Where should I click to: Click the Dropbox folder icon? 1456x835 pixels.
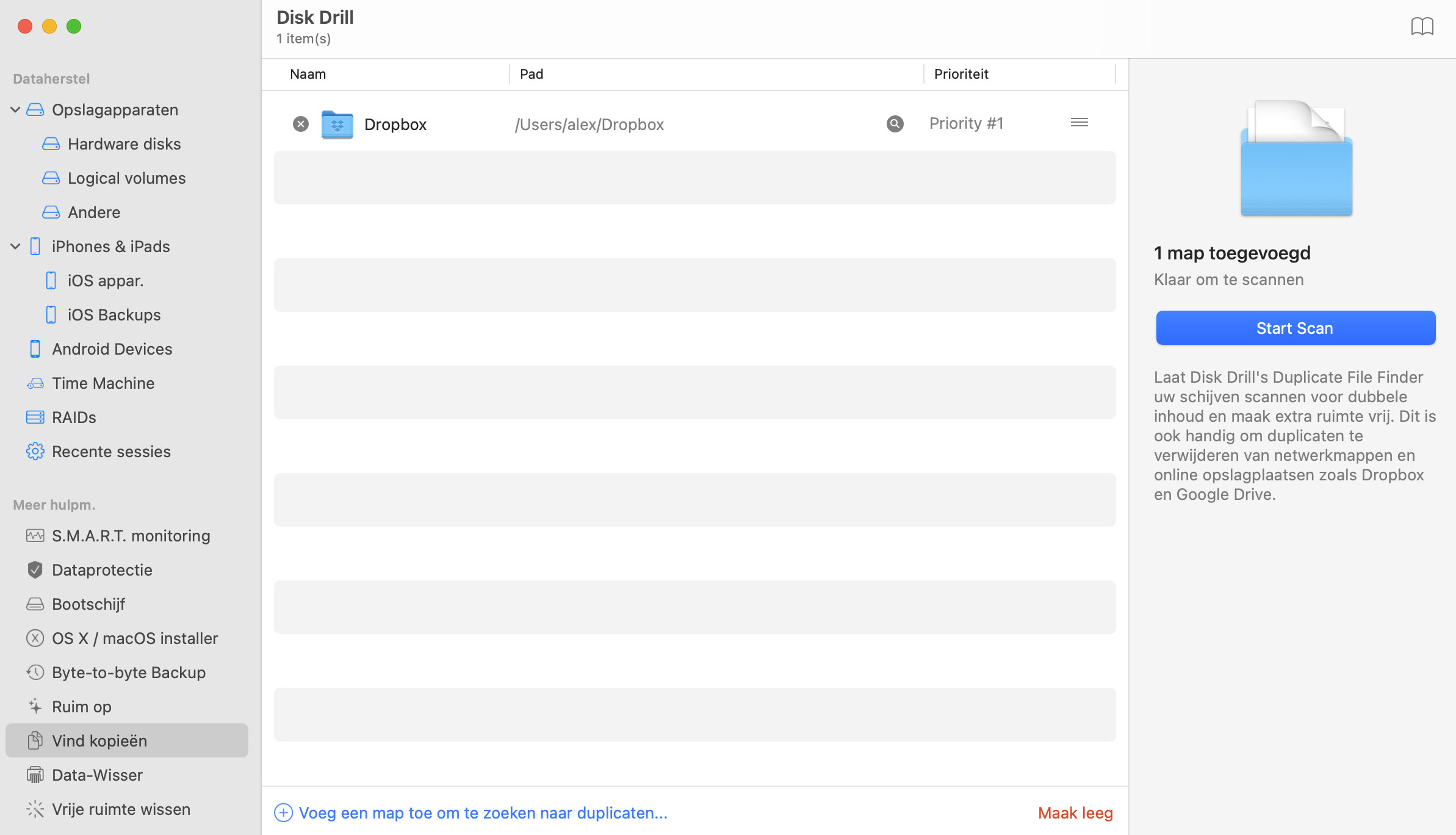click(337, 125)
